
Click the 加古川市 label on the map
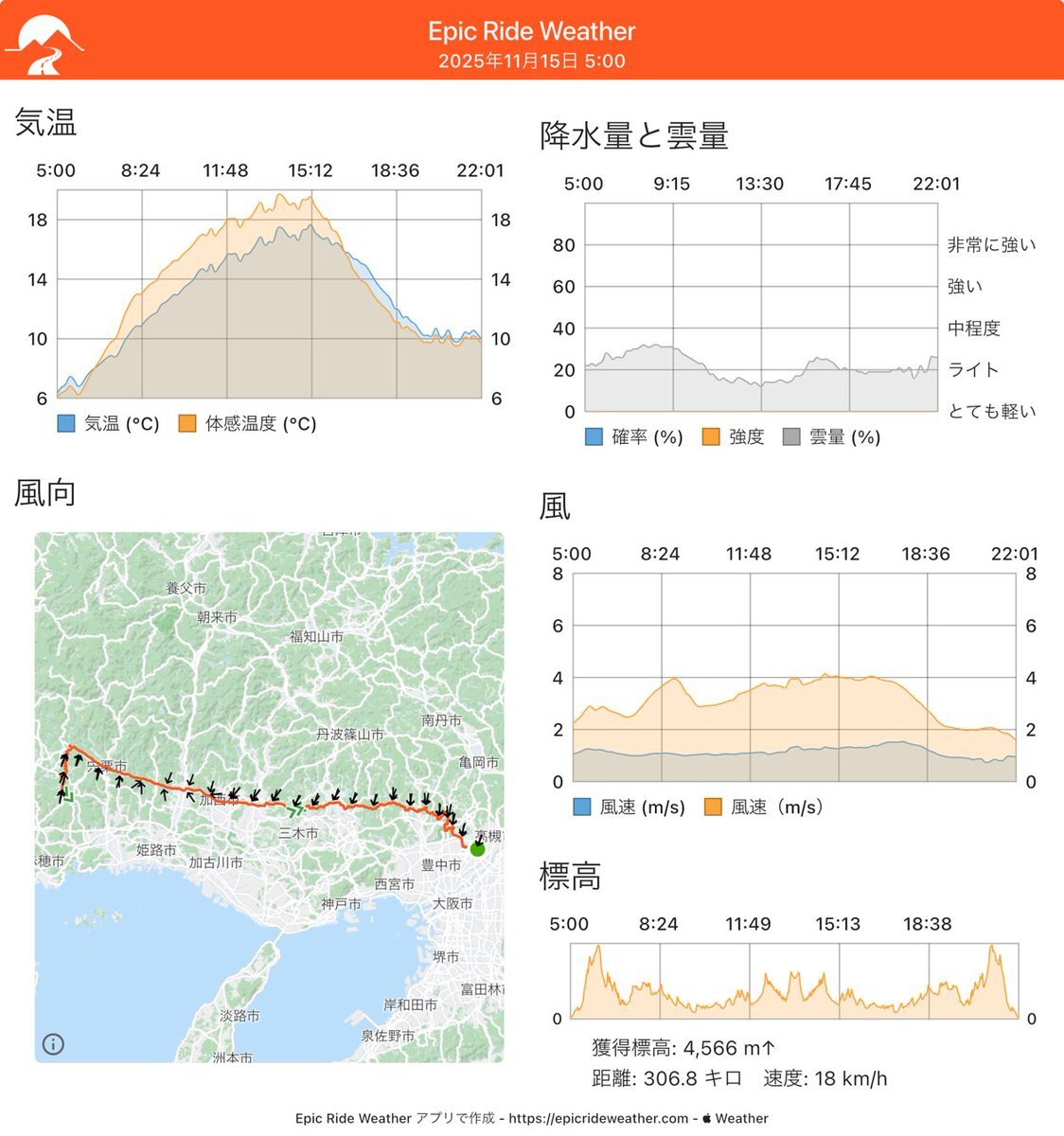pyautogui.click(x=216, y=862)
